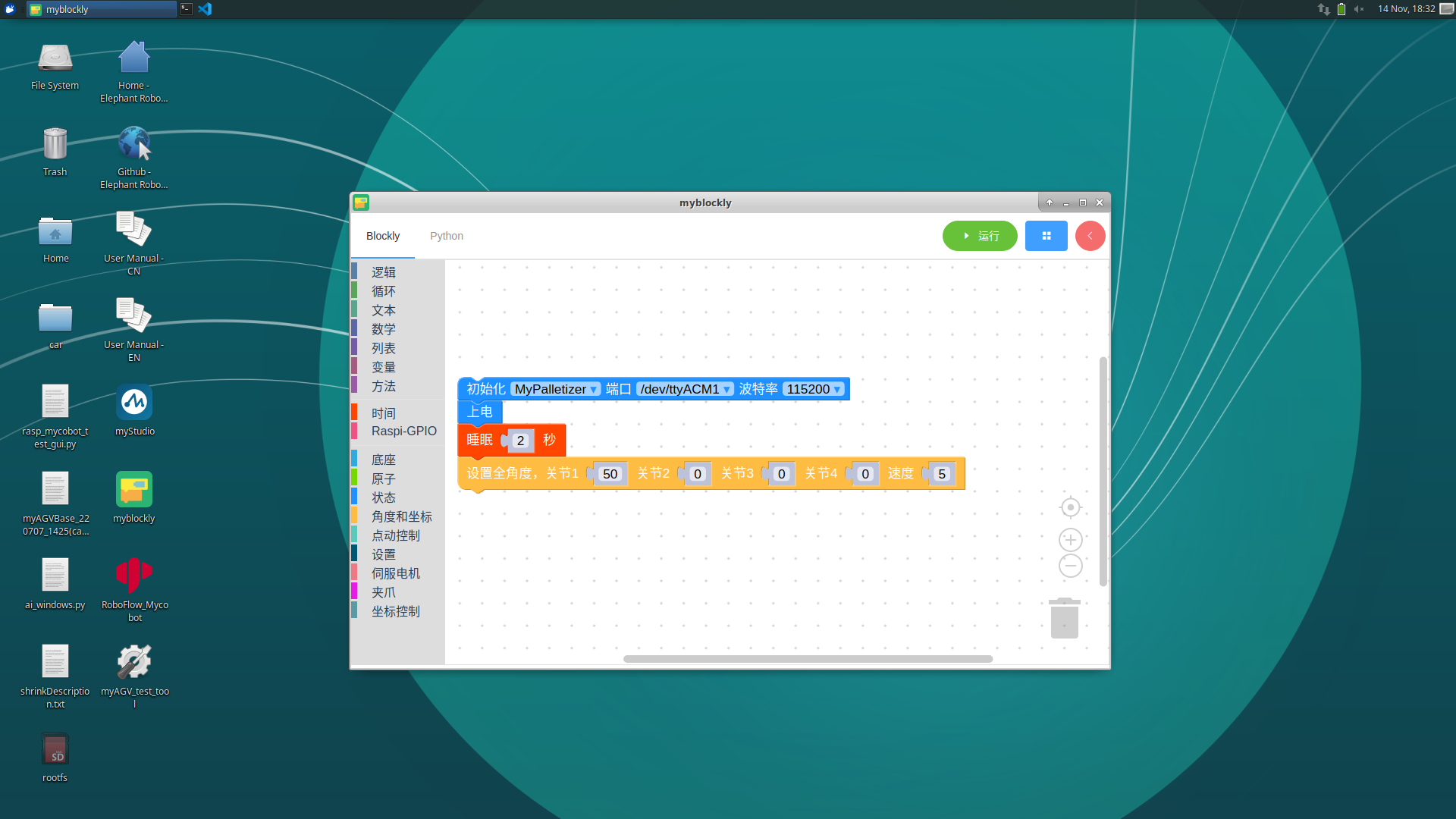Click the terminal icon in top panel

click(187, 9)
